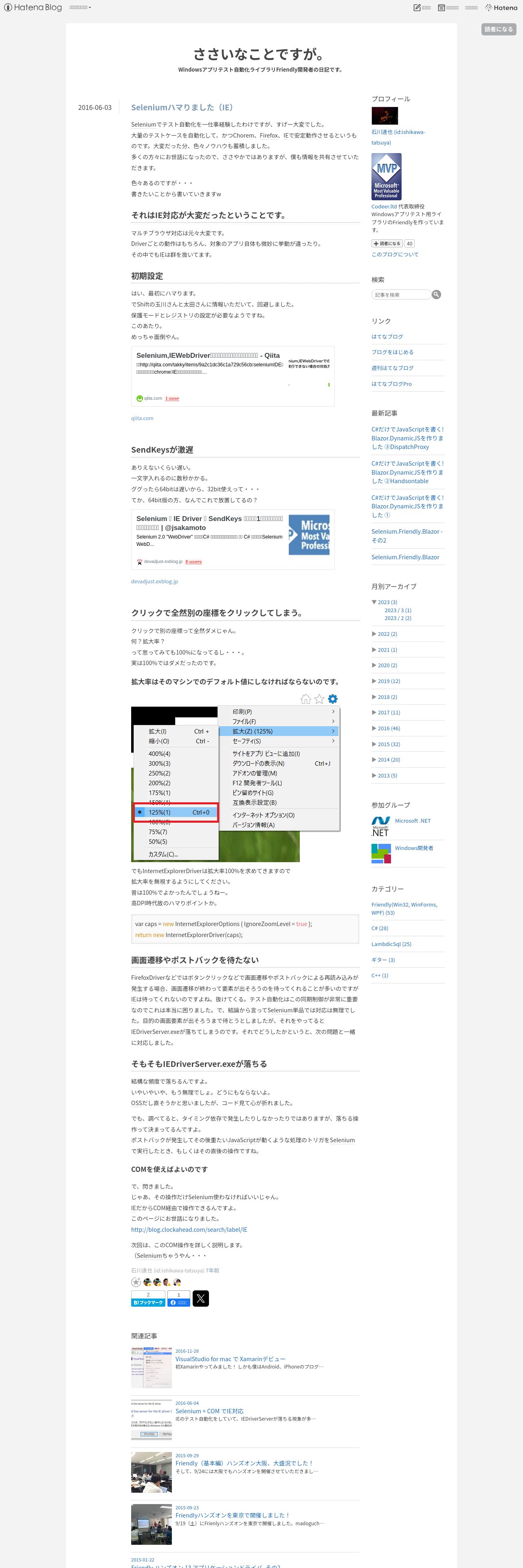Click the last starred user avatar
523x1568 pixels.
pyautogui.click(x=176, y=1282)
